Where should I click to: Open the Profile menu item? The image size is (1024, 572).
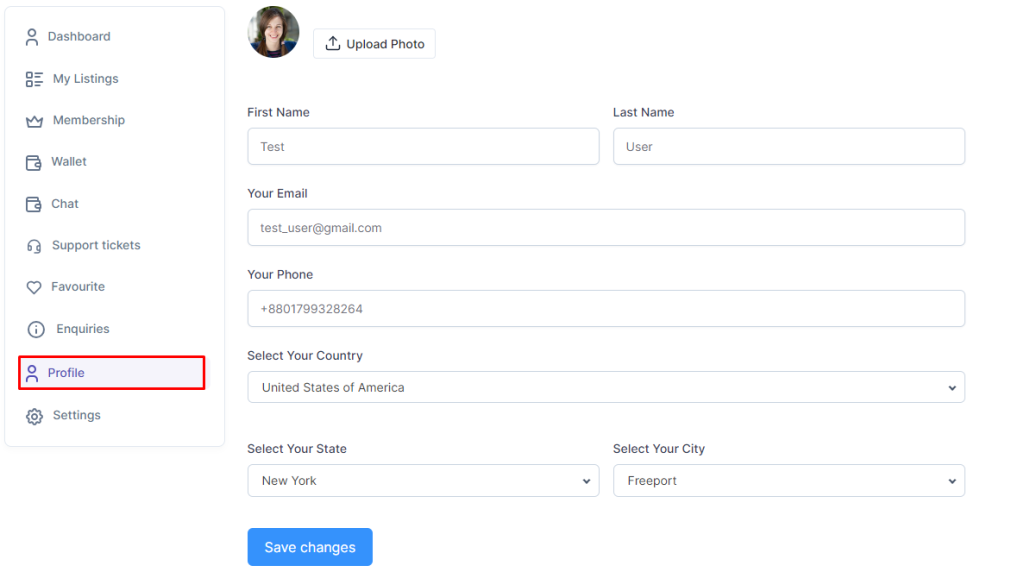(x=112, y=373)
